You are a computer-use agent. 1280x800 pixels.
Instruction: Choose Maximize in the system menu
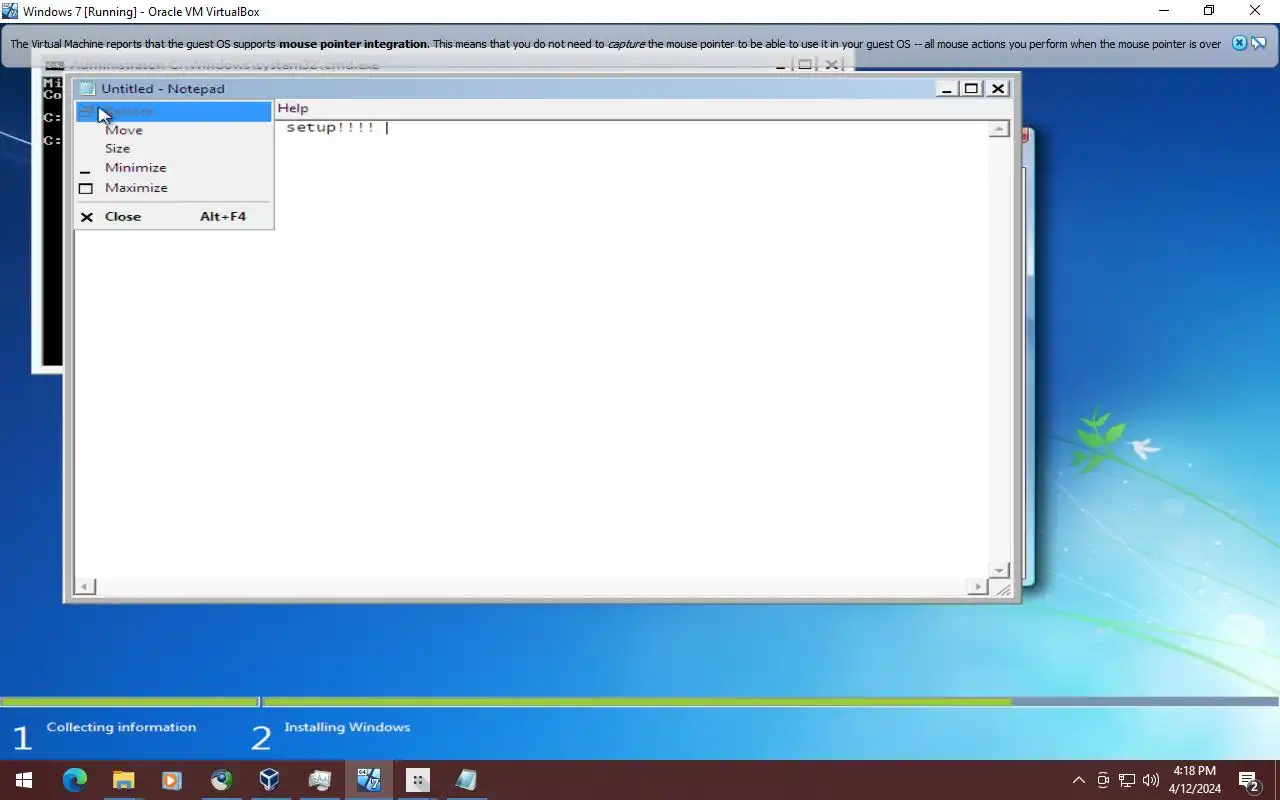point(173,188)
